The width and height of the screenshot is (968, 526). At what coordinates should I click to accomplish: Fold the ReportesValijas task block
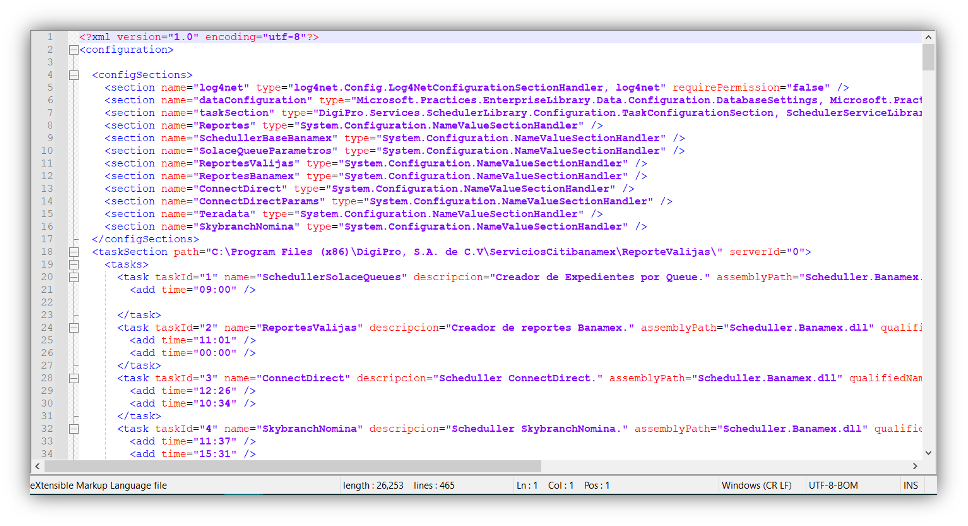click(73, 327)
